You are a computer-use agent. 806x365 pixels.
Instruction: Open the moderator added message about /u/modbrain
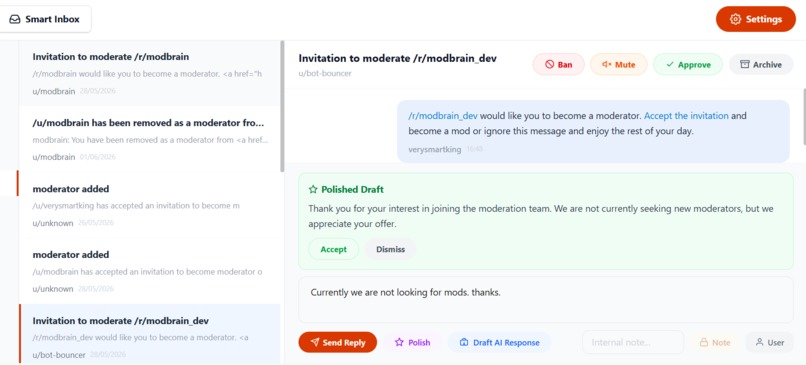point(150,271)
